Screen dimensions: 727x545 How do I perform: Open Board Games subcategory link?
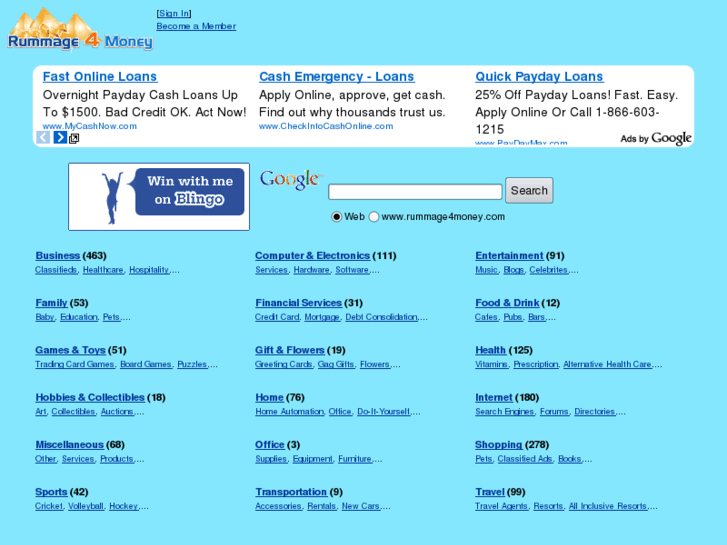(x=146, y=365)
